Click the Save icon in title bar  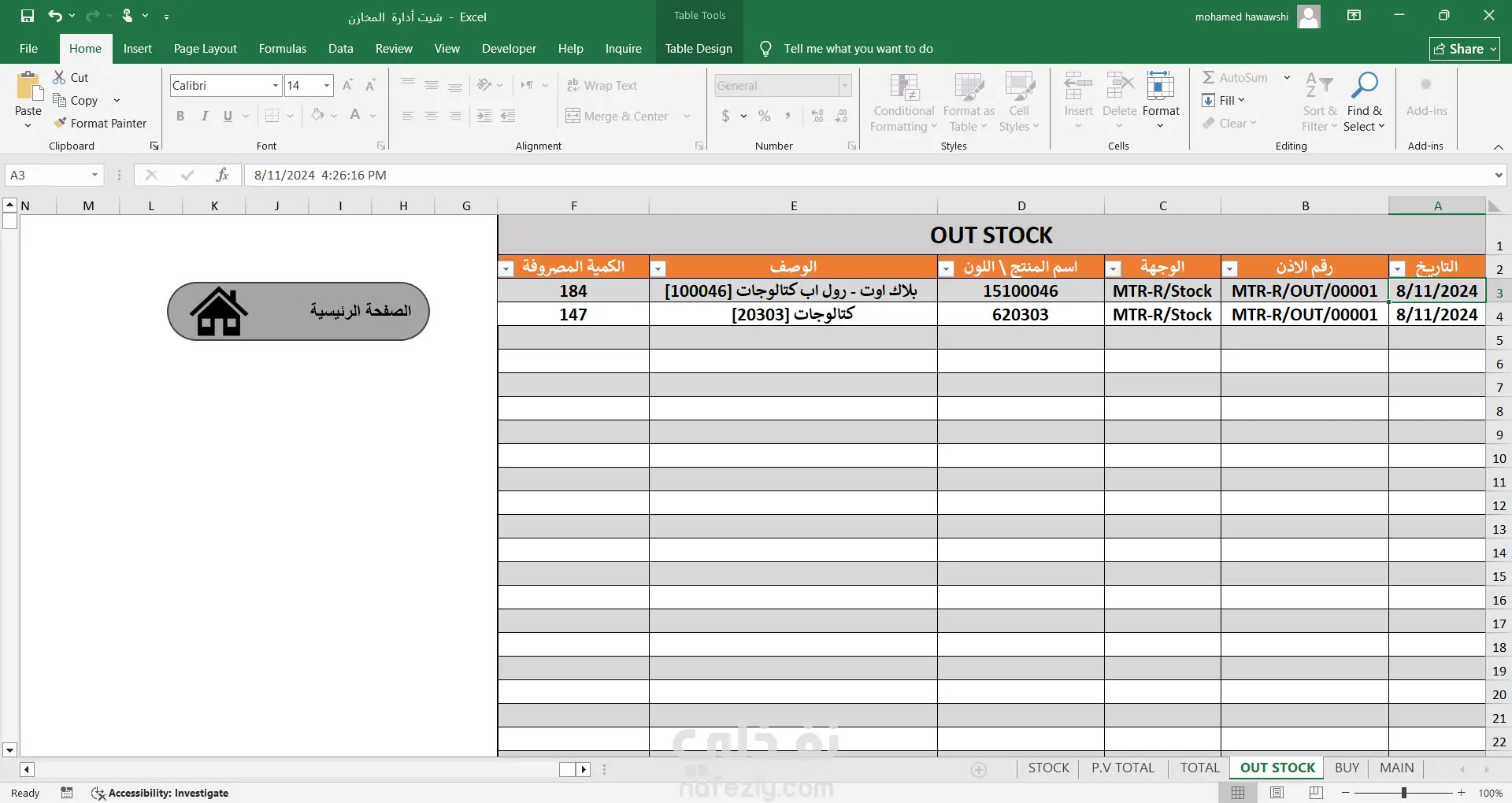pos(28,16)
